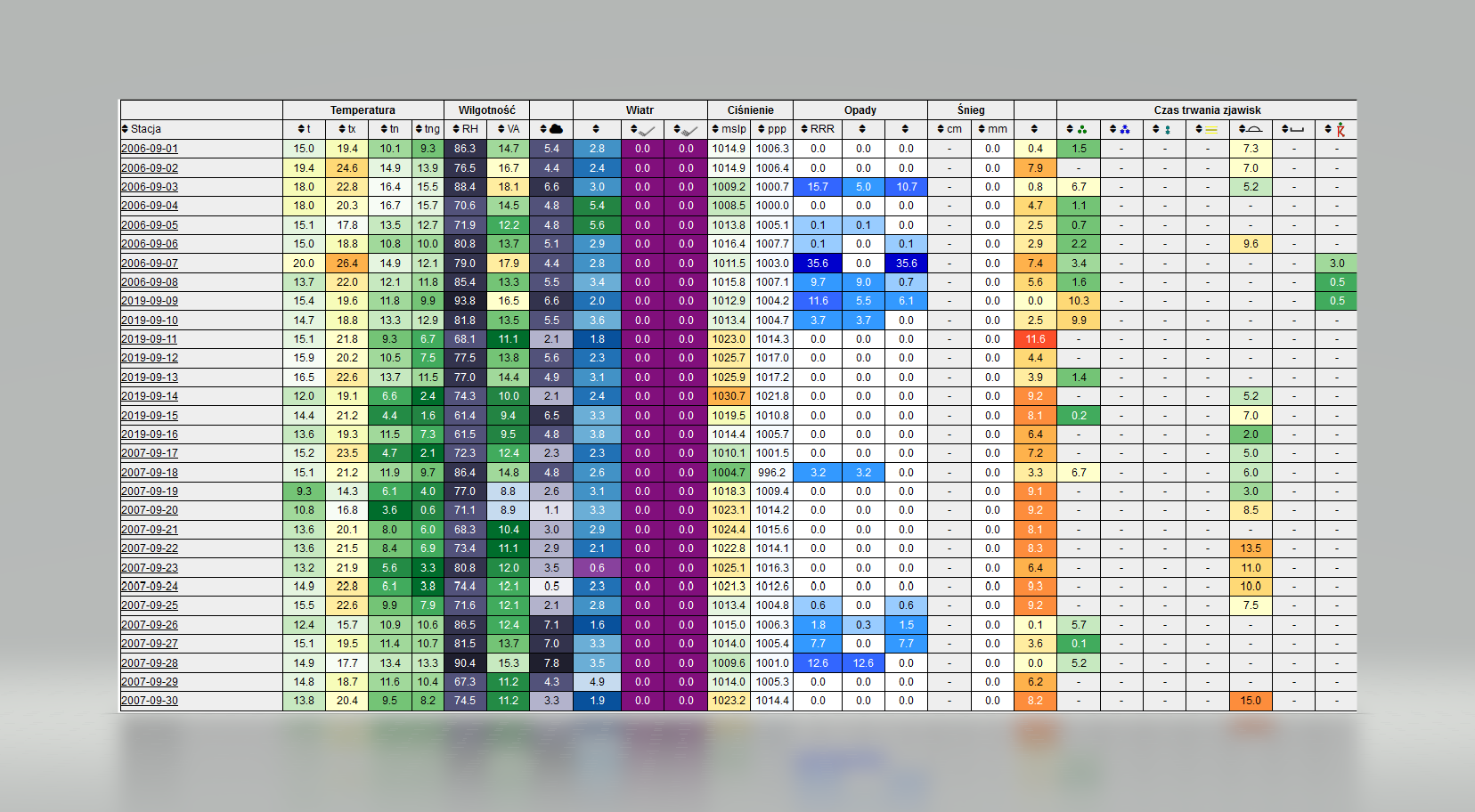The image size is (1475, 812).
Task: Click the teal two-dot symbol column header
Action: pos(1163,129)
